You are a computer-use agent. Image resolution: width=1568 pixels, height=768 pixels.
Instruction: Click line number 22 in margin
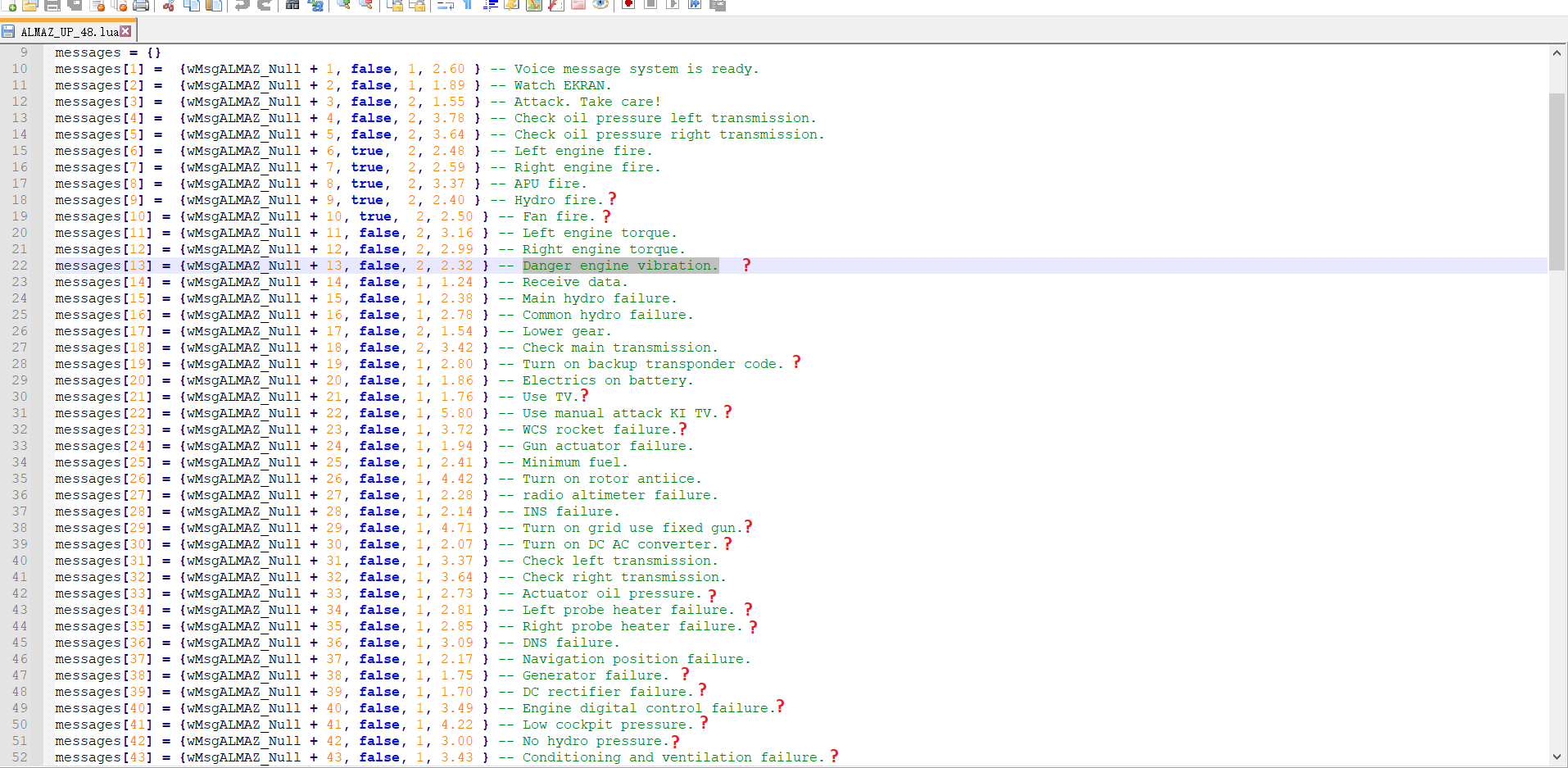click(x=20, y=266)
